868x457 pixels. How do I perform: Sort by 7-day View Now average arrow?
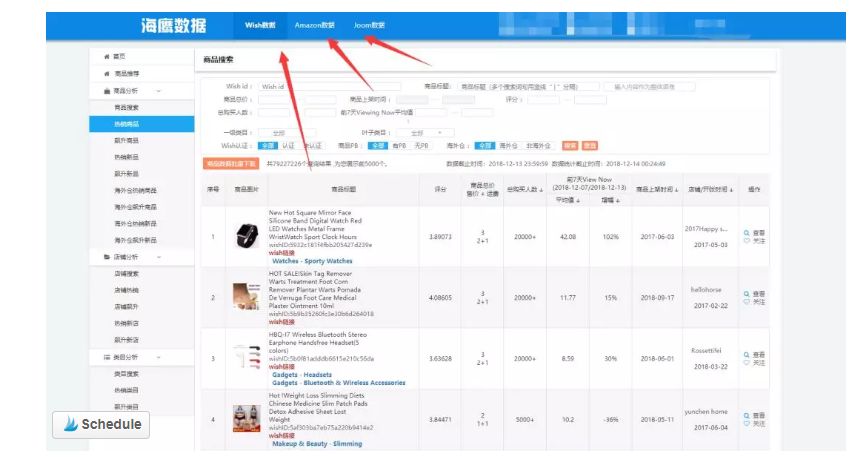pos(578,200)
